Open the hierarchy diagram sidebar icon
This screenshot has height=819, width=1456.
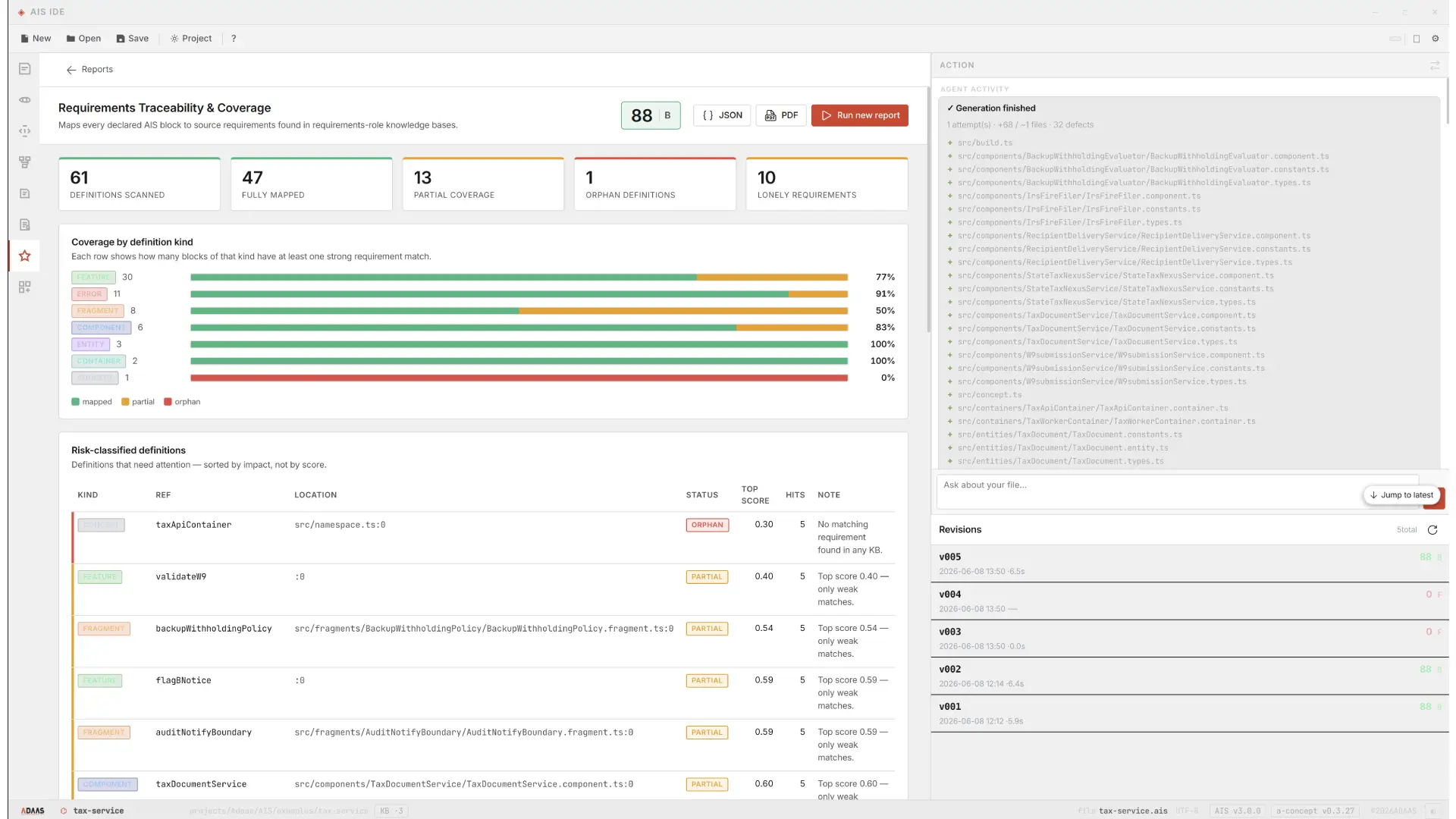click(x=25, y=162)
